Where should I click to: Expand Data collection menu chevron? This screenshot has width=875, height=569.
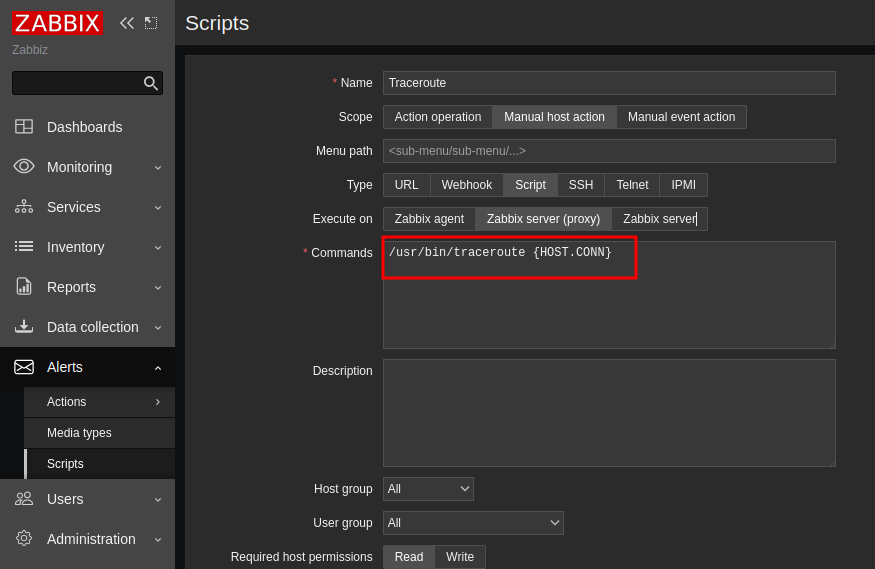click(x=158, y=327)
